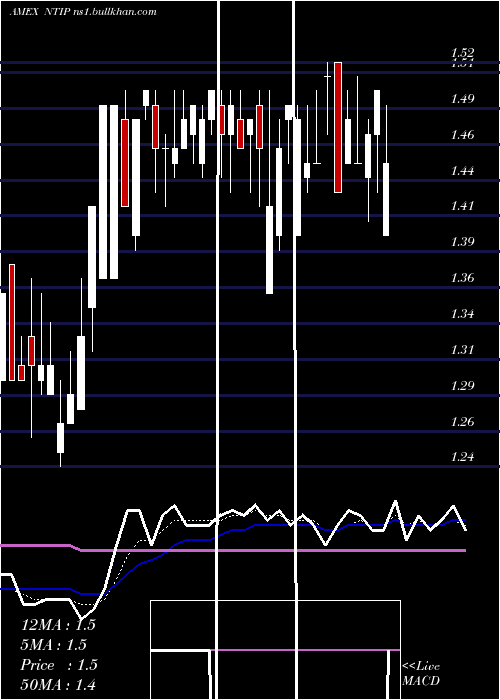Click the tallest red candlestick near 1.52
This screenshot has width=500, height=700.
[338, 128]
